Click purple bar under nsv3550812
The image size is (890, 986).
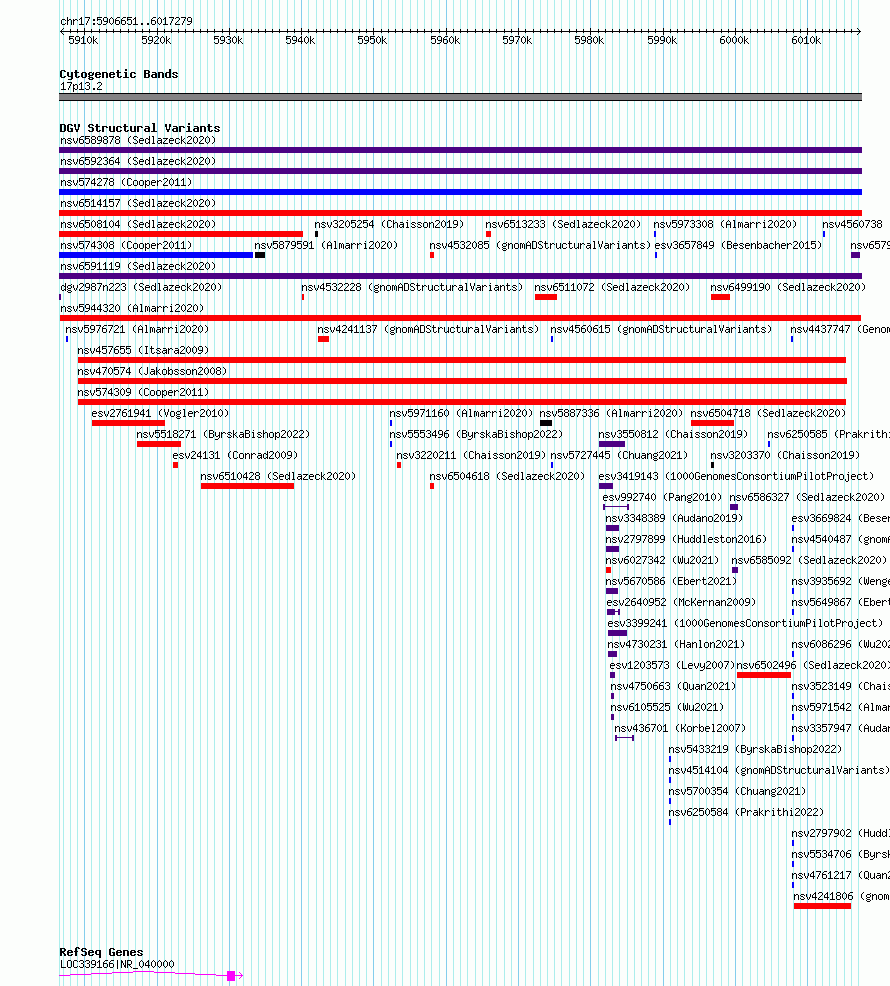click(x=611, y=444)
